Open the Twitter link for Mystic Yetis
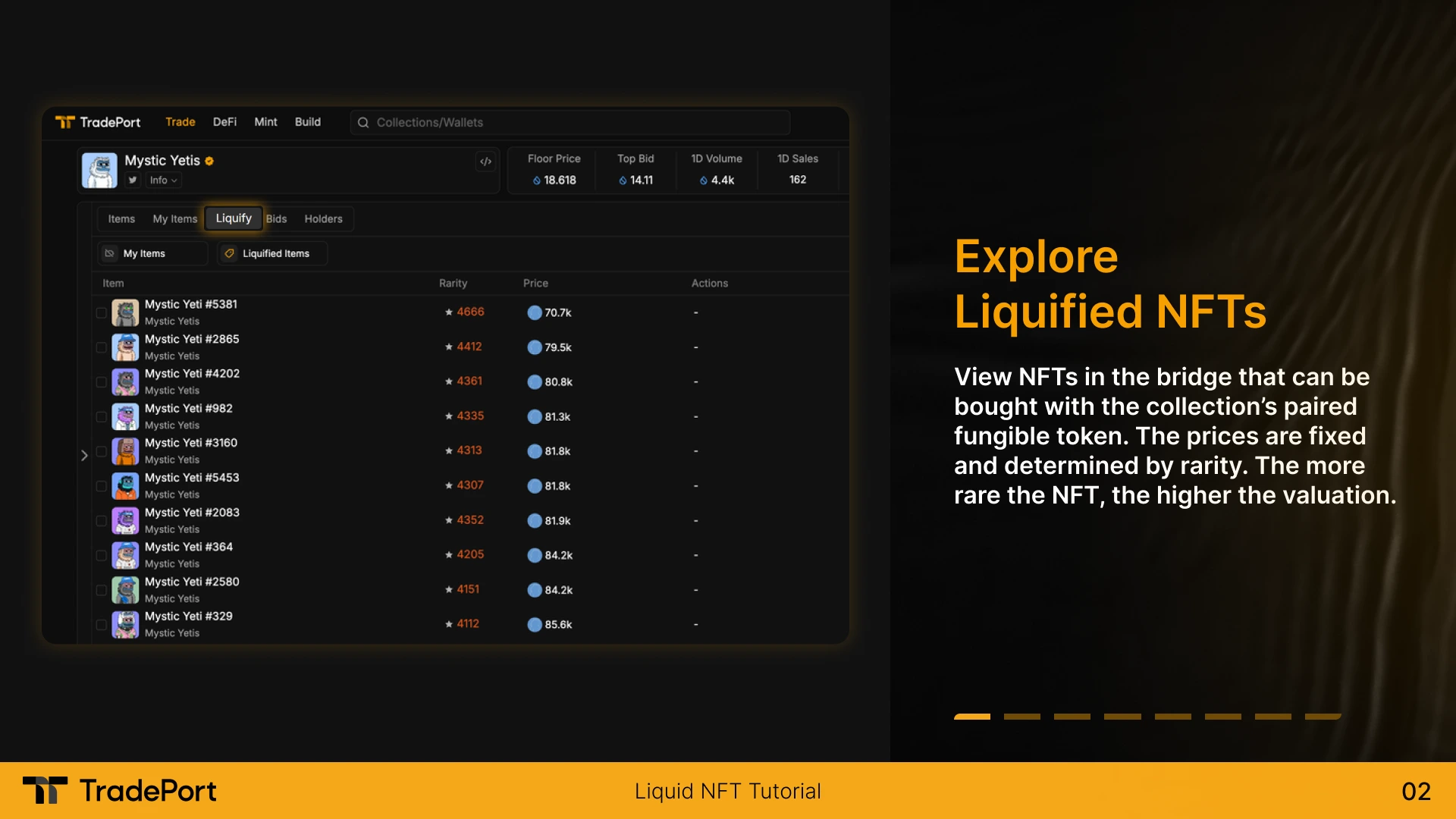 click(133, 180)
